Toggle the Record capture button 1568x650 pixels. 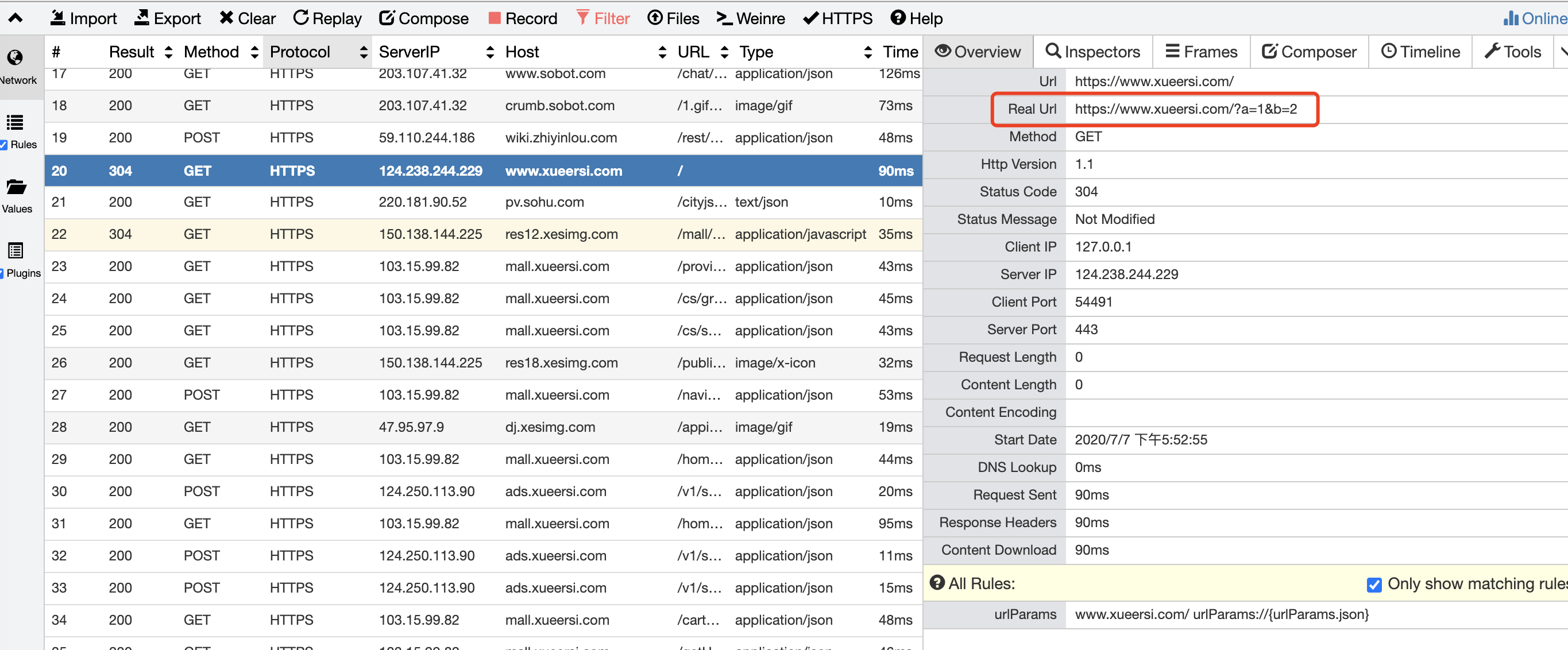[523, 18]
